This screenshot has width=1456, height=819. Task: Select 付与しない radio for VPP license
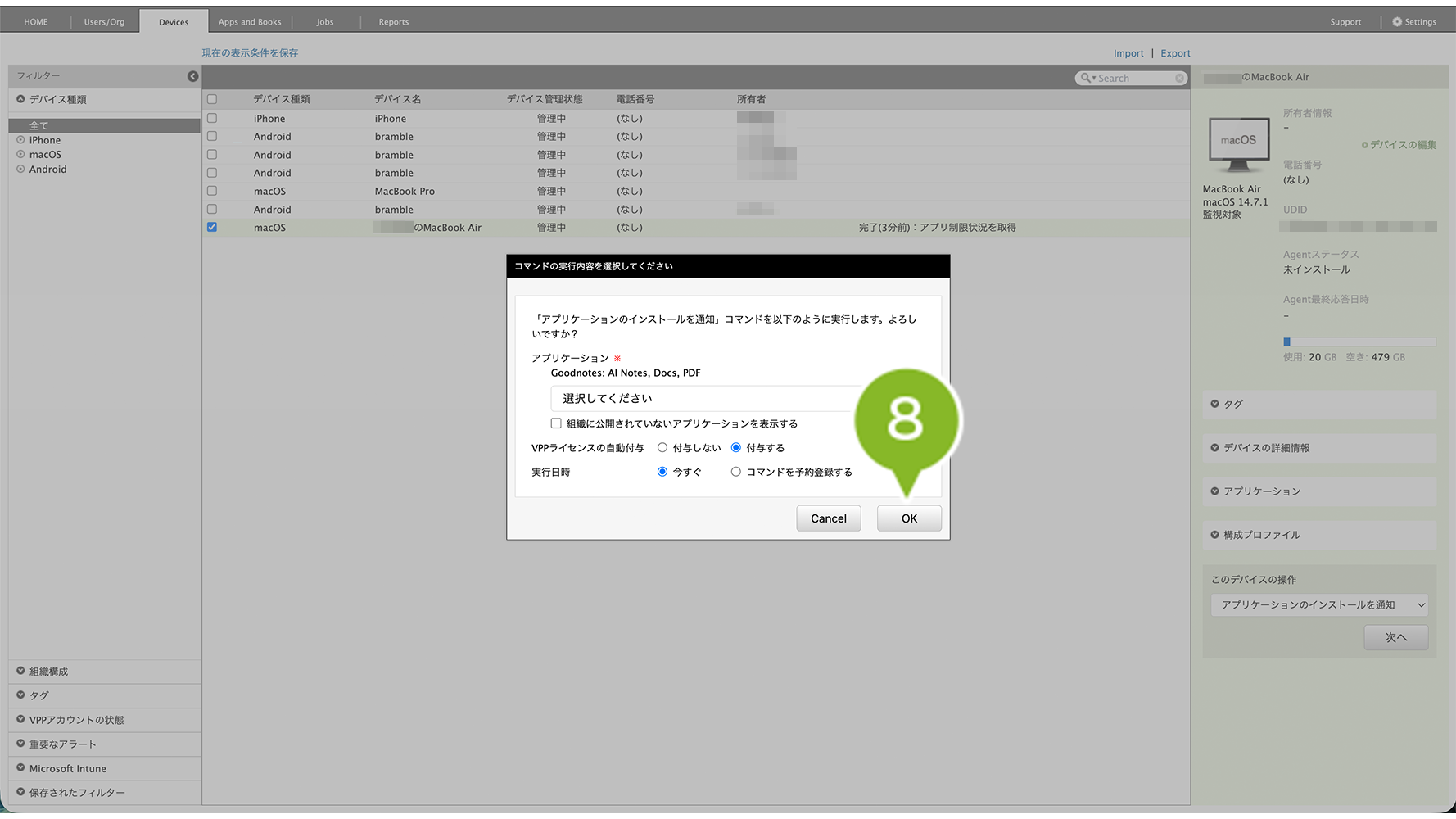(x=662, y=448)
